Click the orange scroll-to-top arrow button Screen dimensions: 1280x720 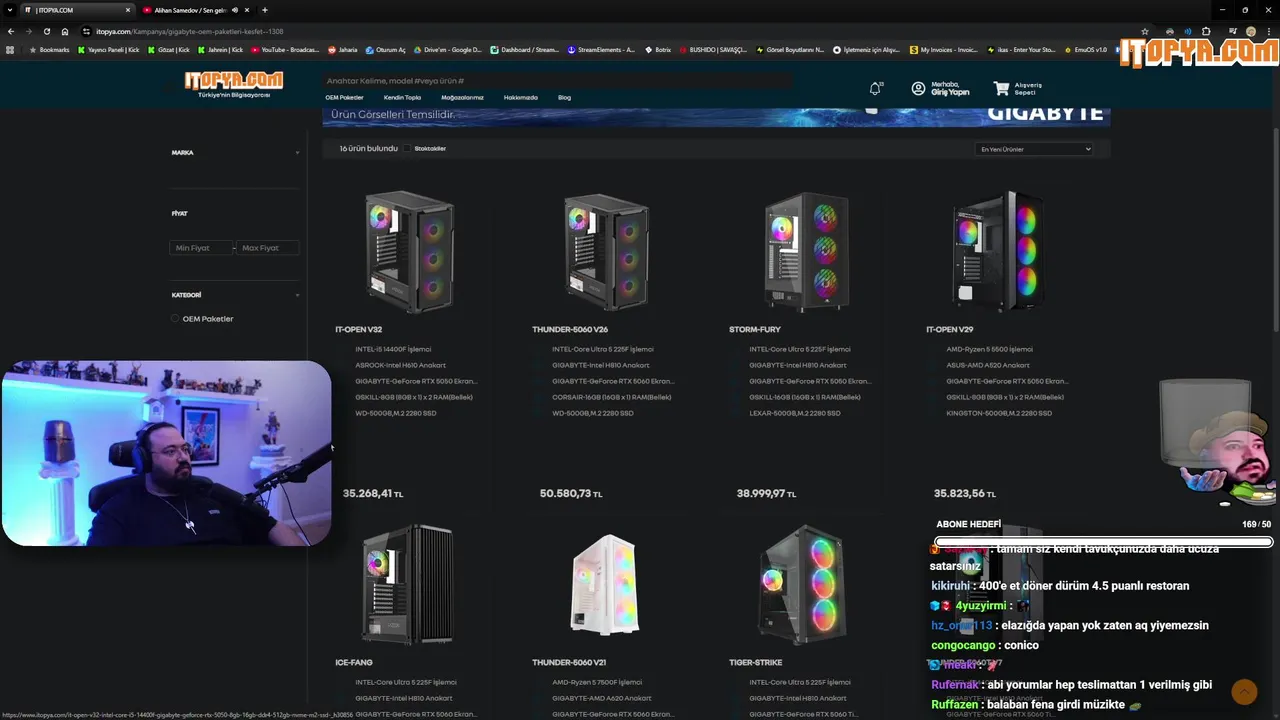(1244, 691)
